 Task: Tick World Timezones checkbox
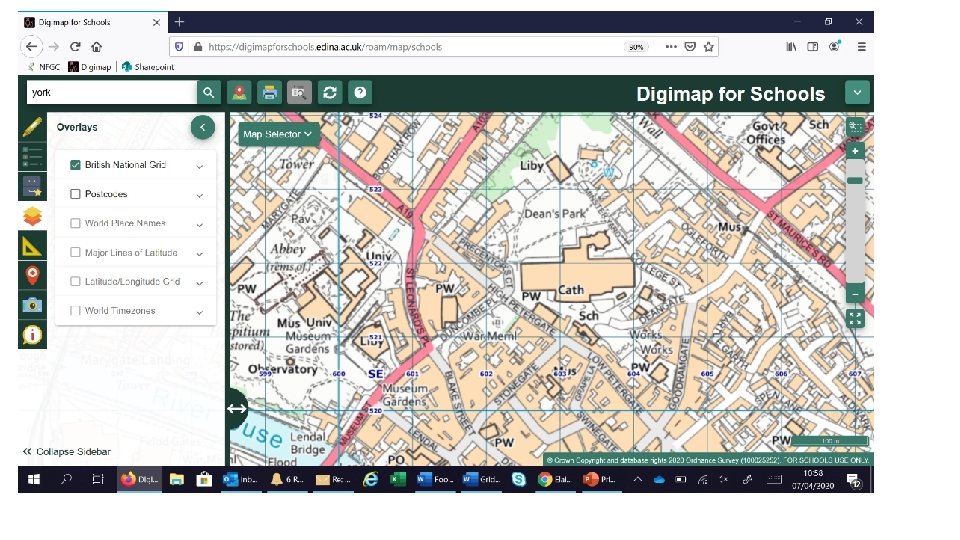(x=75, y=311)
